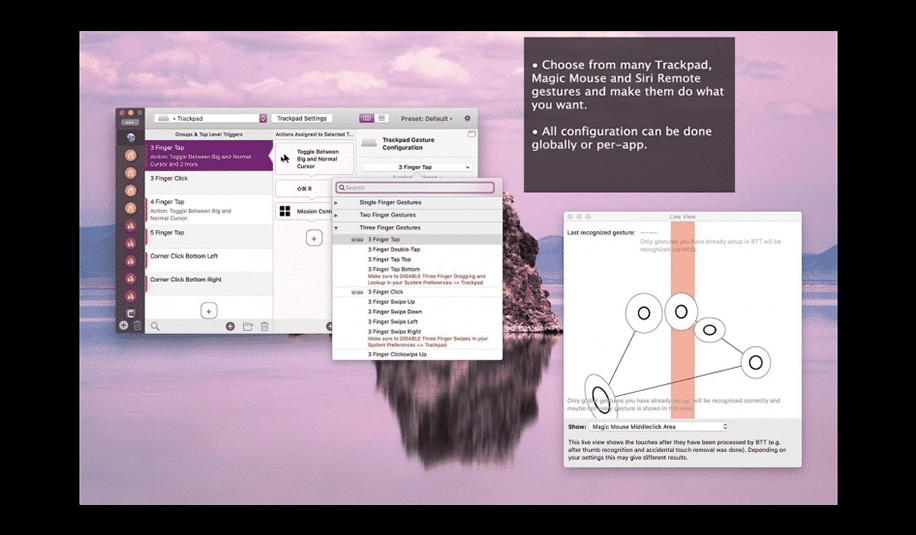Screen dimensions: 916x535
Task: Click Last recognized gesture label in Live View
Action: (601, 232)
